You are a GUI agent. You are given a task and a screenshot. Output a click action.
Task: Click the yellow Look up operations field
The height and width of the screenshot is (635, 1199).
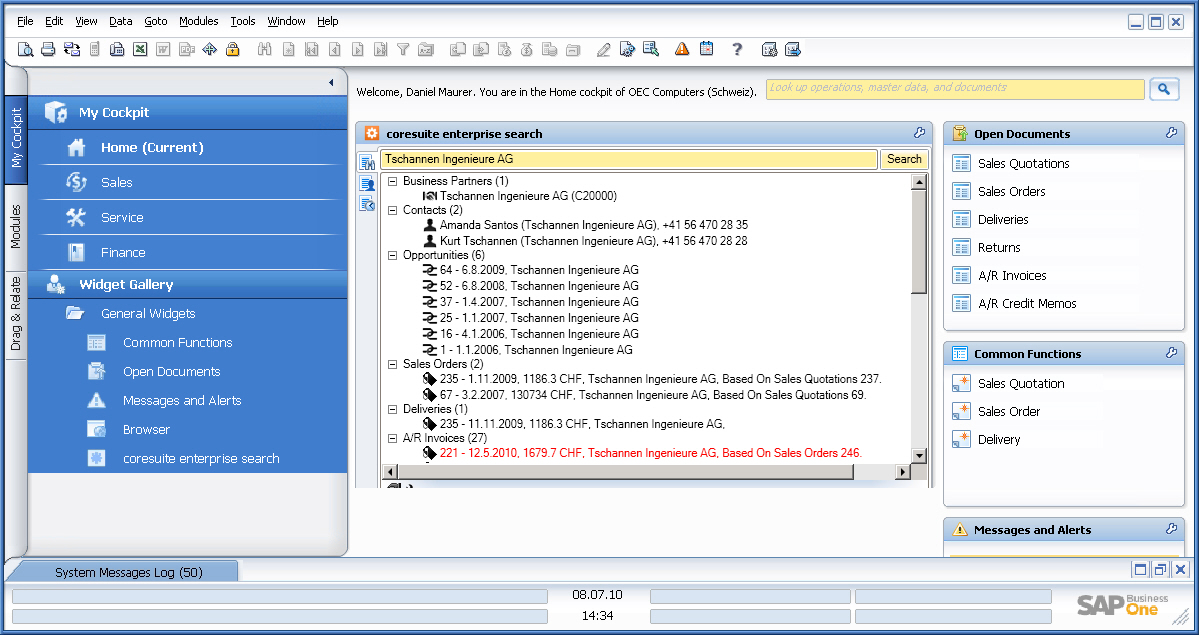pyautogui.click(x=955, y=89)
